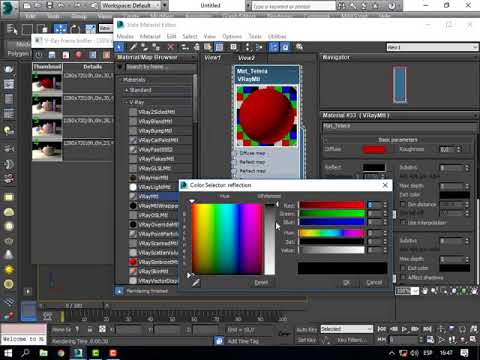Viewport: 480px width, 360px height.
Task: Click the magnifier-gear icon at Material Editor toolbar end
Action: click(x=299, y=47)
